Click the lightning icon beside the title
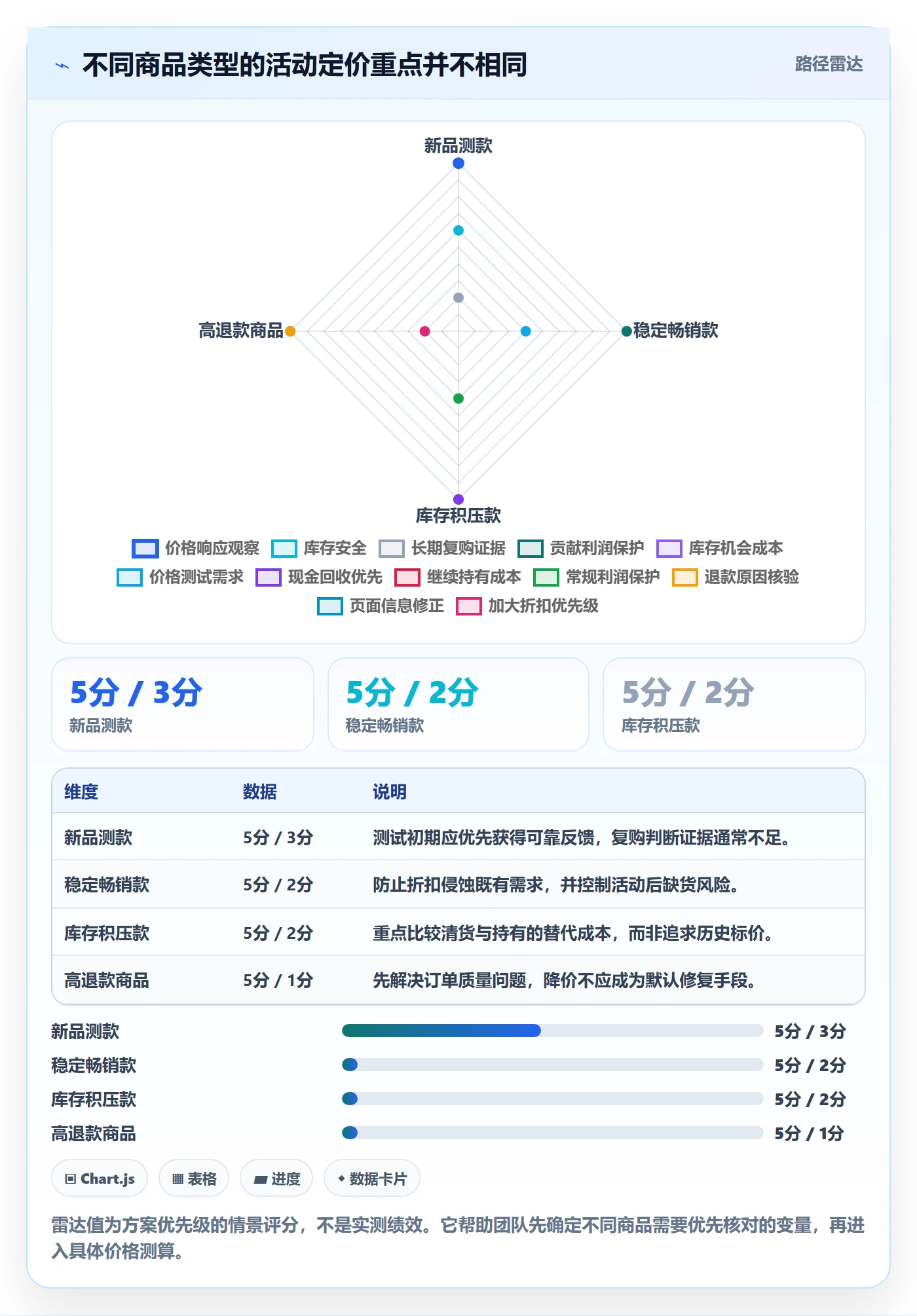Screen dimensions: 917x1316 pos(62,65)
